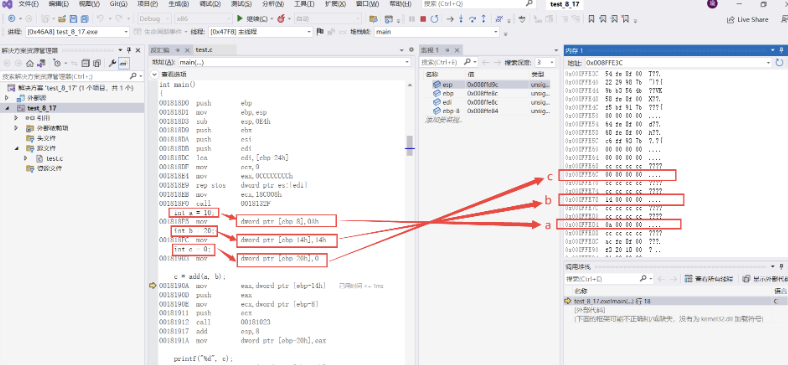Click the Switch Views icon in Solution Explorer
The image size is (788, 365).
point(41,63)
